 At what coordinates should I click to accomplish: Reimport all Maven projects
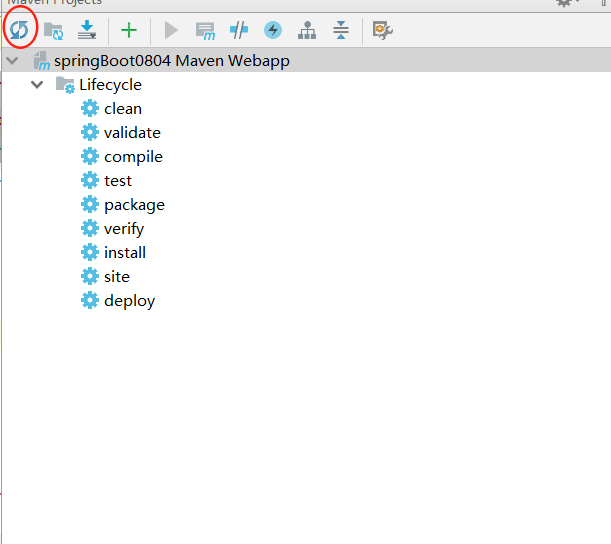pos(19,30)
